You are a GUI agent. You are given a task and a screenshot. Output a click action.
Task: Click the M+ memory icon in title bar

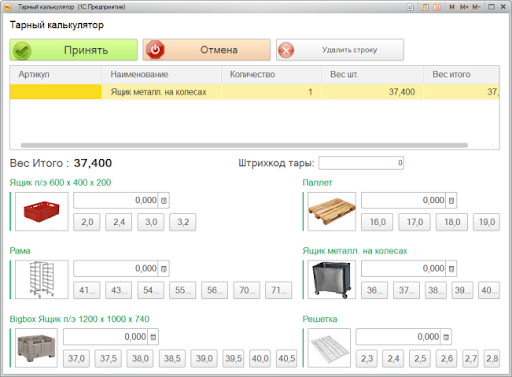pos(464,7)
